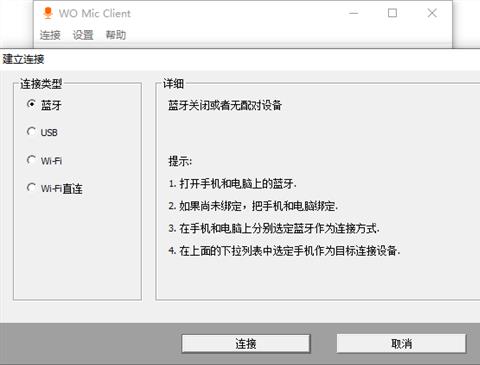Select the USB connection type
This screenshot has width=480, height=365.
pos(42,132)
